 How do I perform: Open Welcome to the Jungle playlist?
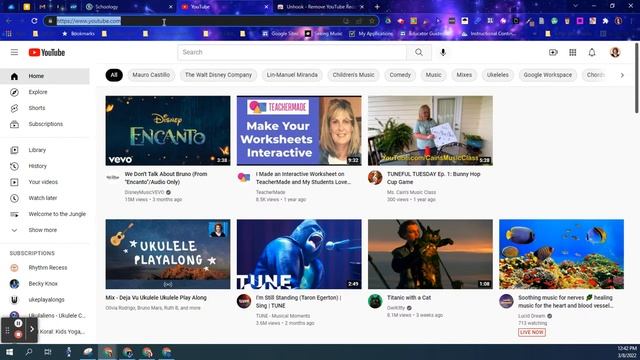(45, 214)
